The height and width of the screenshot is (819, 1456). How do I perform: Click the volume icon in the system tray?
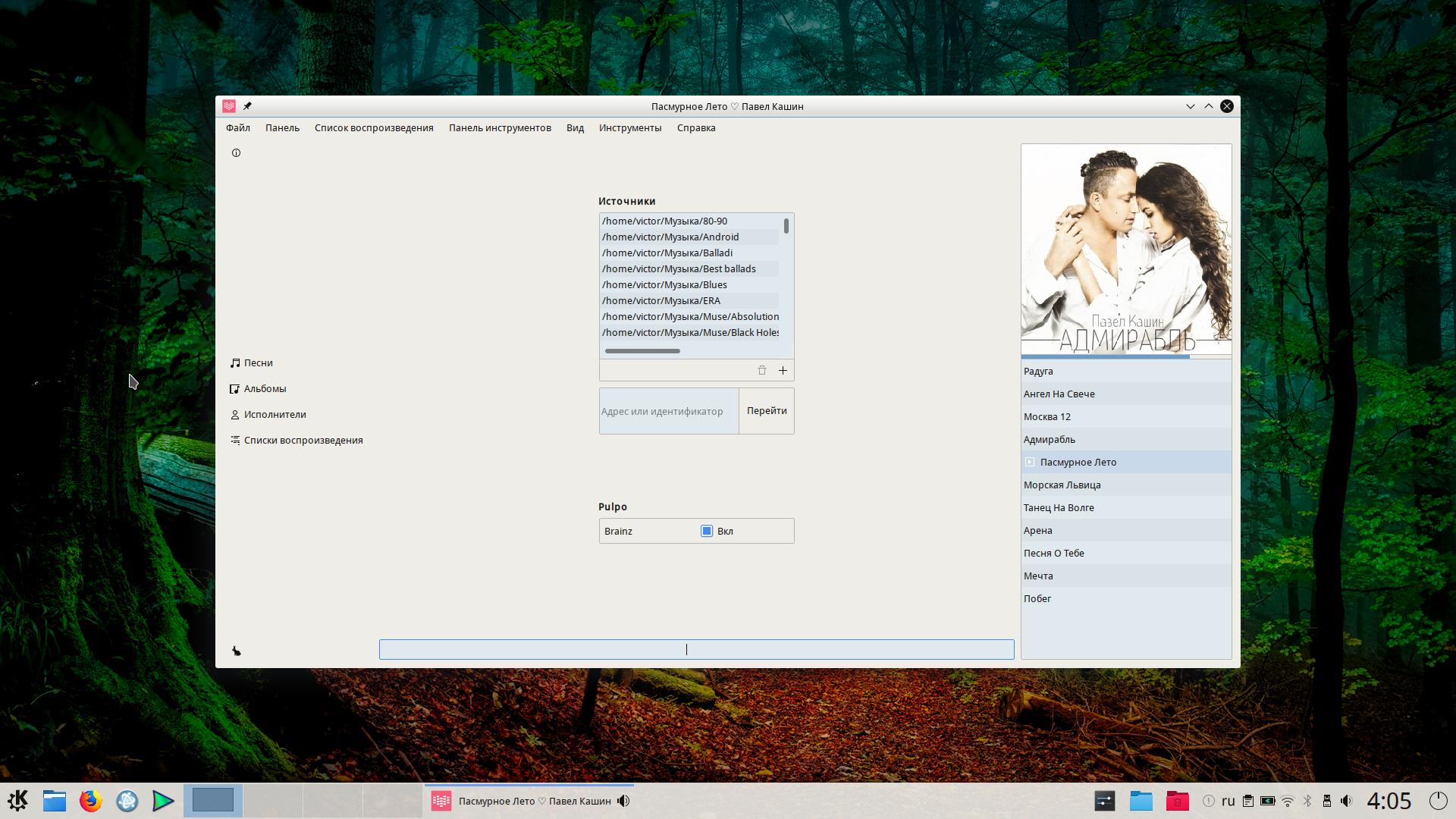pyautogui.click(x=1346, y=801)
